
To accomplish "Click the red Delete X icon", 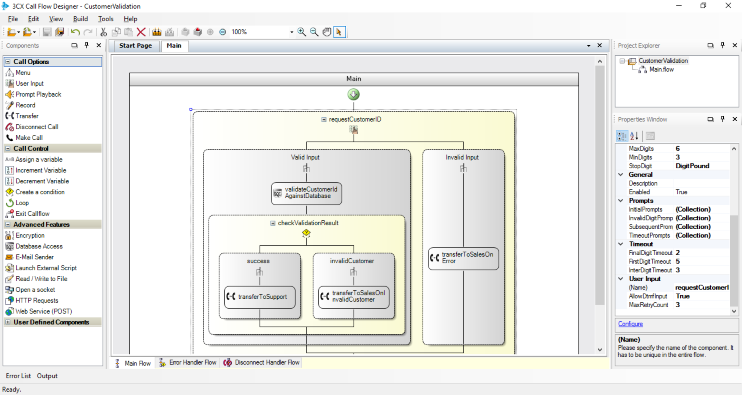I will pyautogui.click(x=141, y=32).
